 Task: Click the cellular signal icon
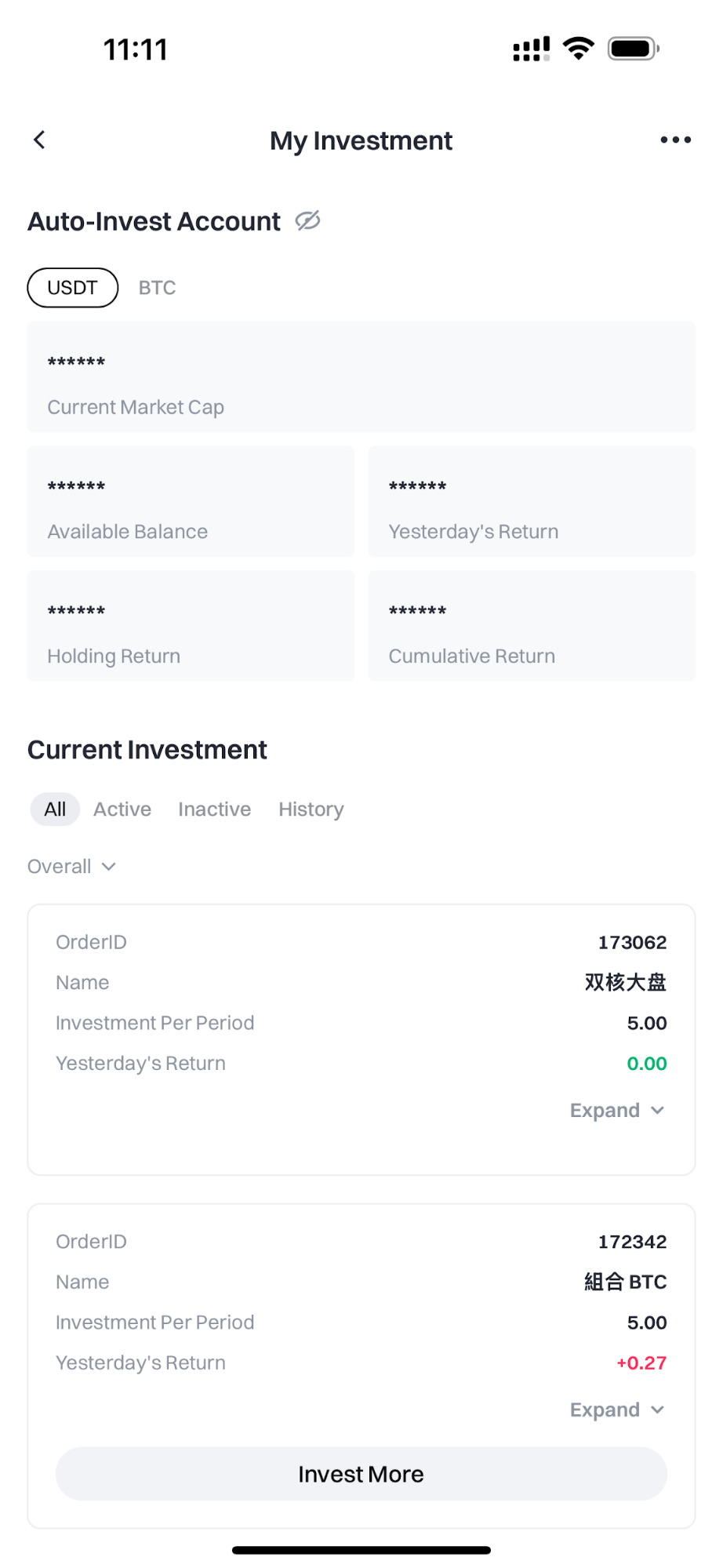pyautogui.click(x=531, y=49)
